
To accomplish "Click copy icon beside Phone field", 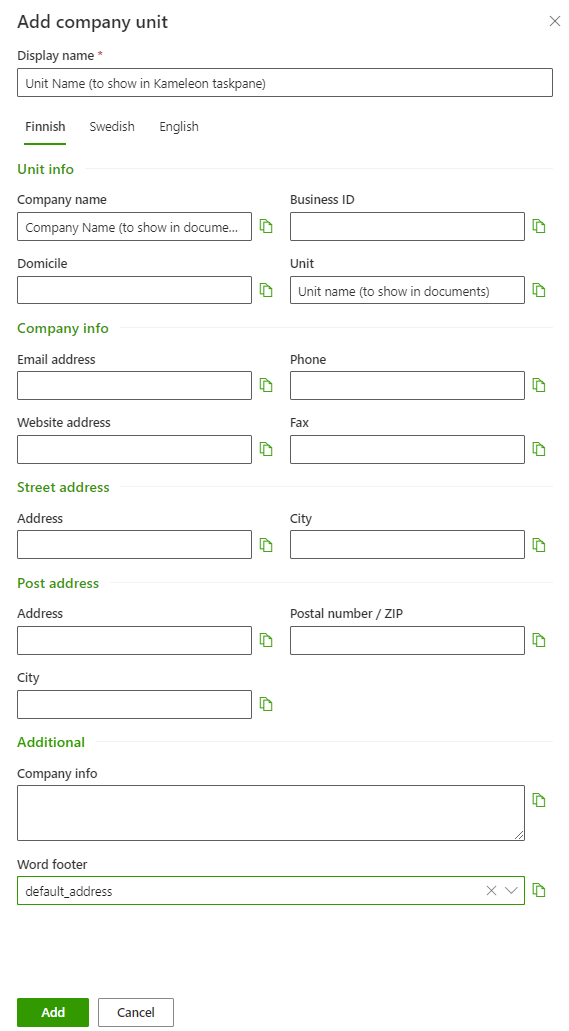I will tap(539, 385).
